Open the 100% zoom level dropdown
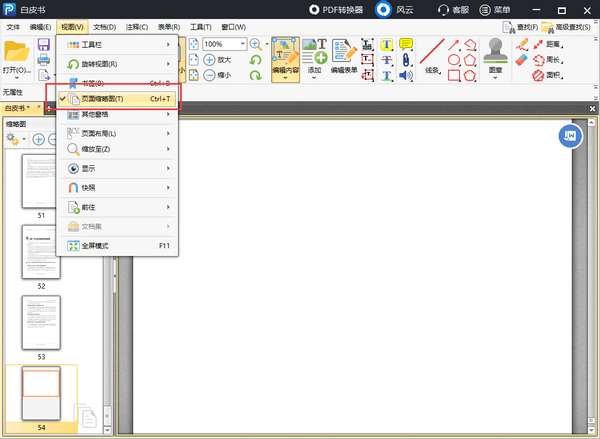 242,44
